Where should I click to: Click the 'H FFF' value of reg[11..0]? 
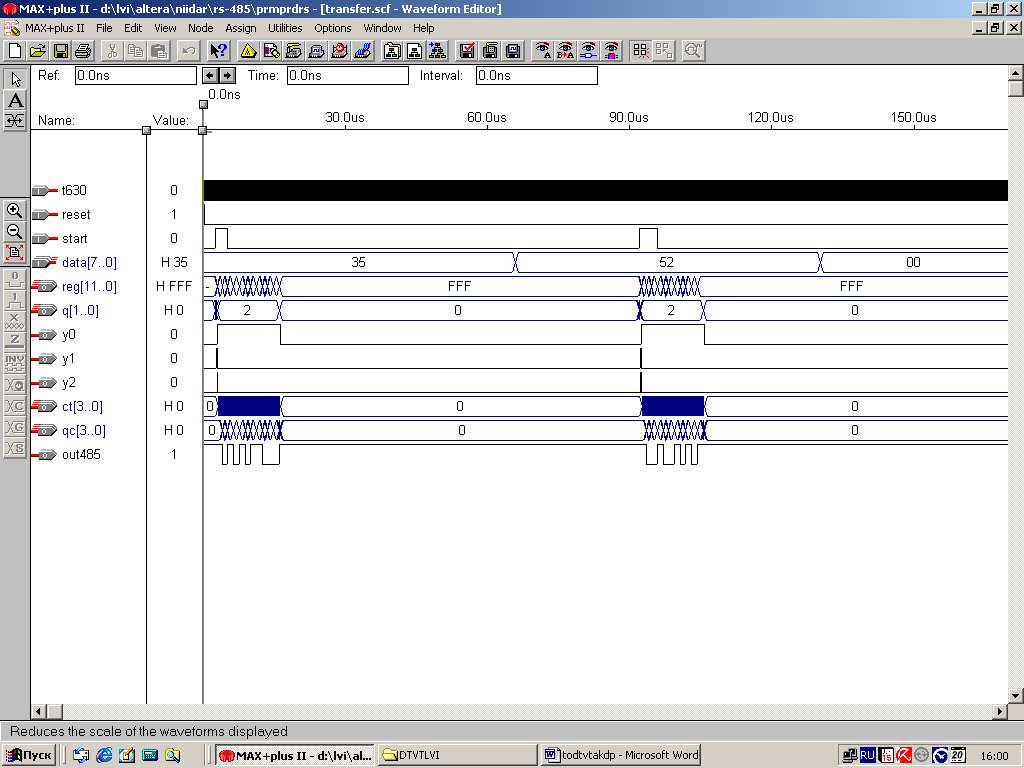click(174, 286)
